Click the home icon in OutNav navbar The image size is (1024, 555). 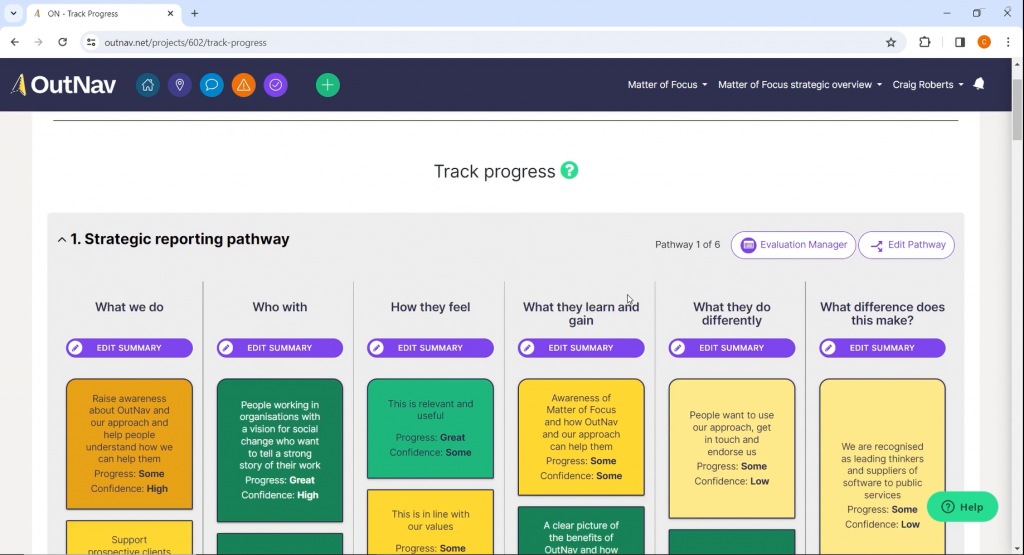point(148,85)
